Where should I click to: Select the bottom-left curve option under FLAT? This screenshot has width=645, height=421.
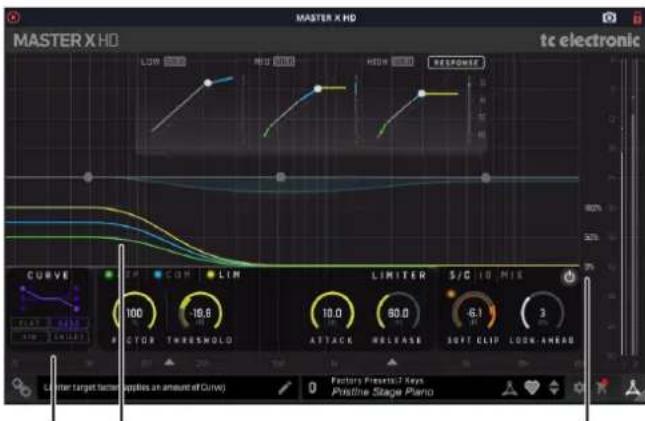pos(30,337)
